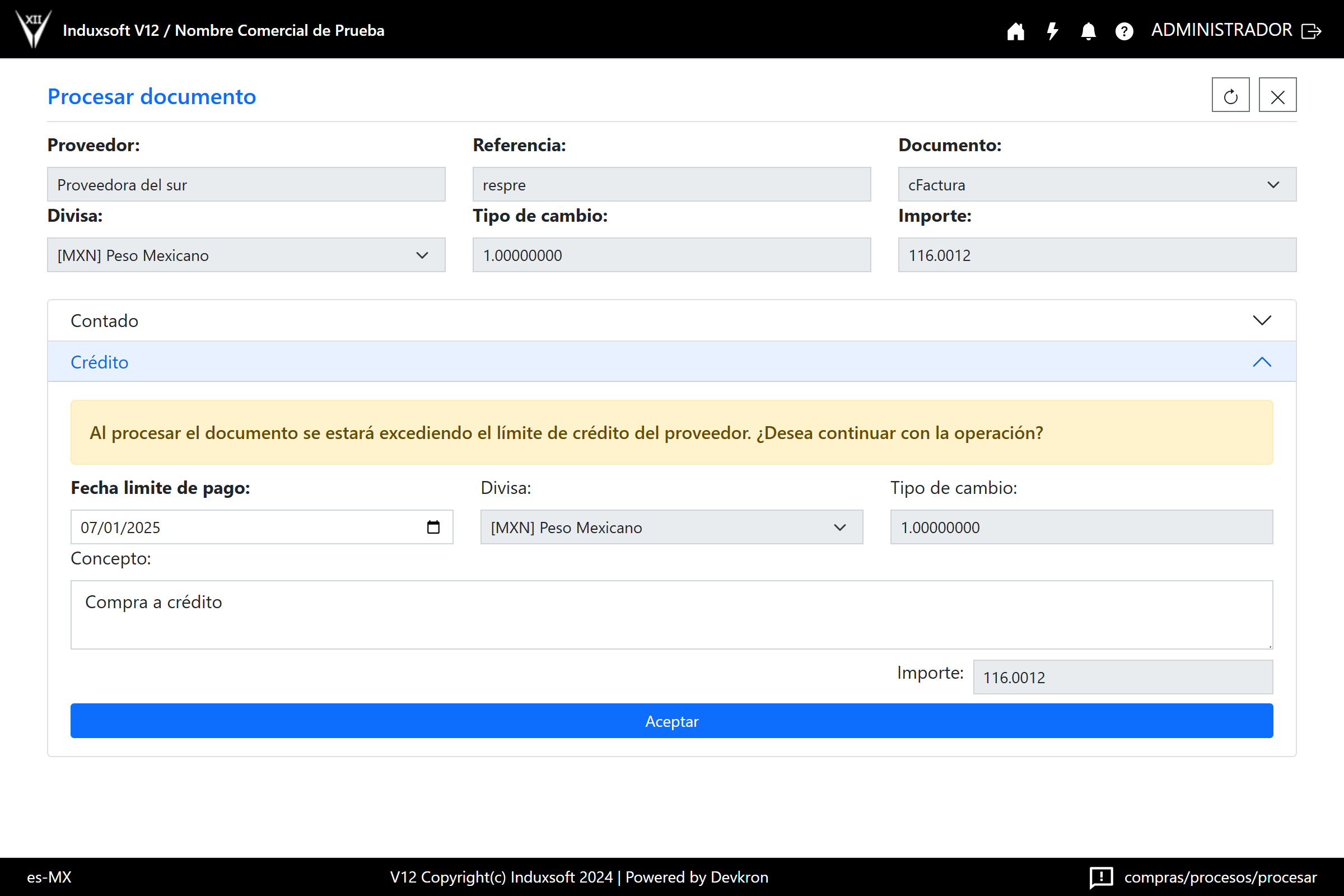Open the notifications bell icon
This screenshot has width=1344, height=896.
click(x=1088, y=31)
